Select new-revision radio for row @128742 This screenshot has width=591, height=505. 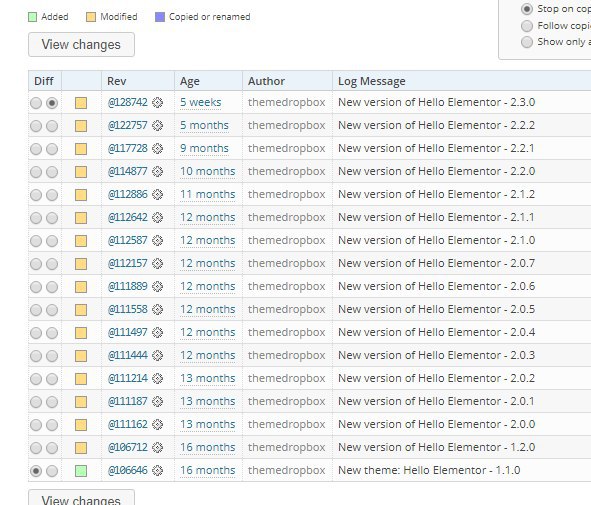tap(52, 103)
